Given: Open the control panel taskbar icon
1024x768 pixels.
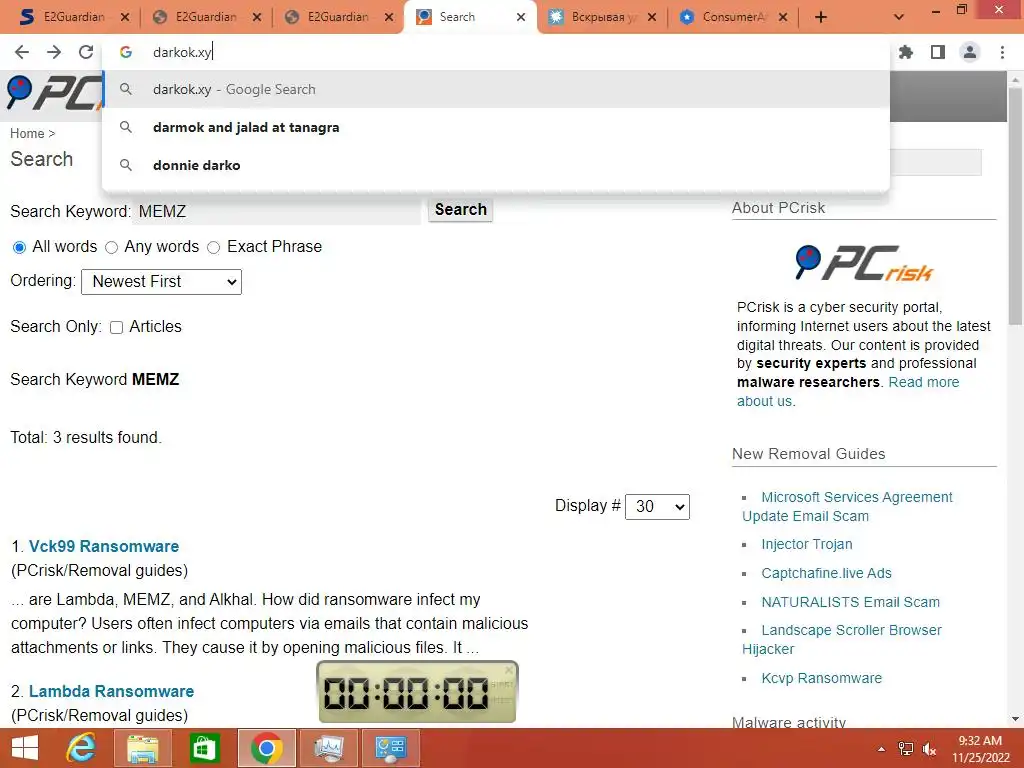Looking at the screenshot, I should (x=391, y=748).
